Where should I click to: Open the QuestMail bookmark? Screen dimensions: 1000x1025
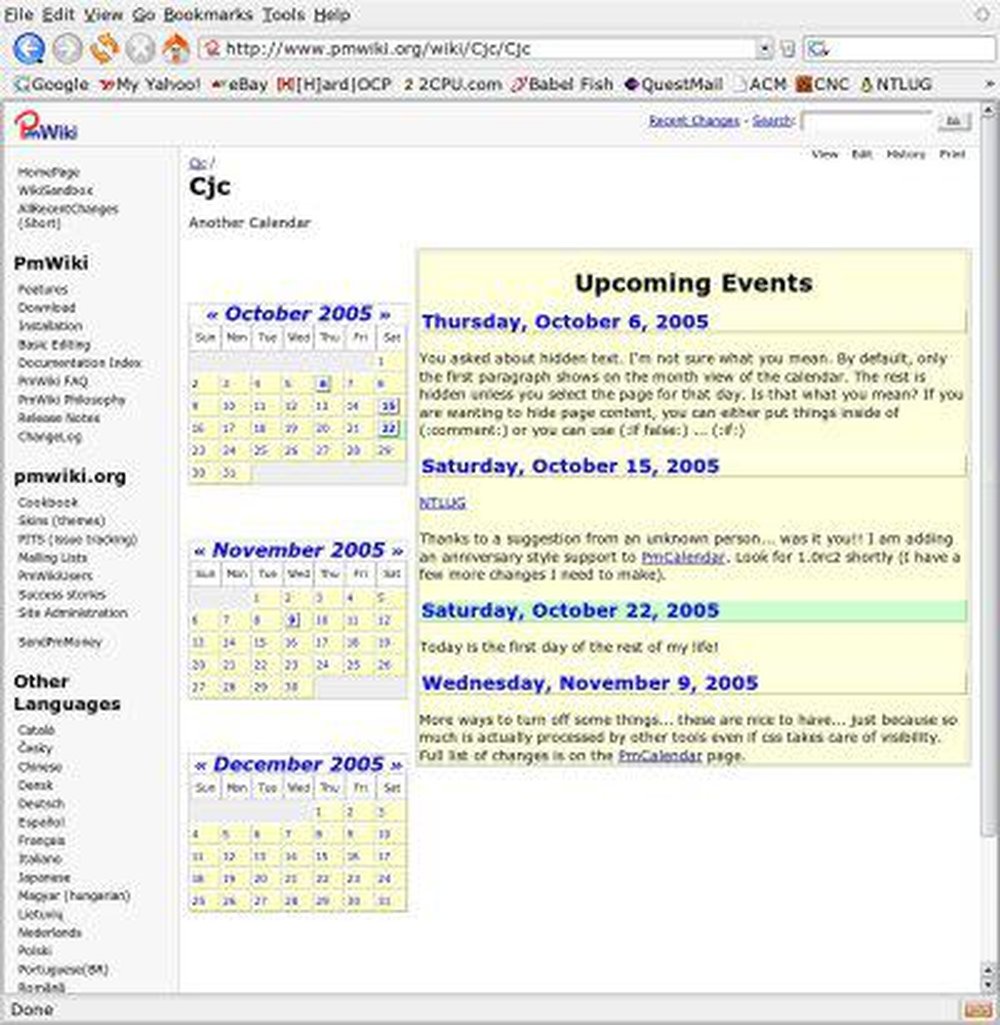(674, 84)
